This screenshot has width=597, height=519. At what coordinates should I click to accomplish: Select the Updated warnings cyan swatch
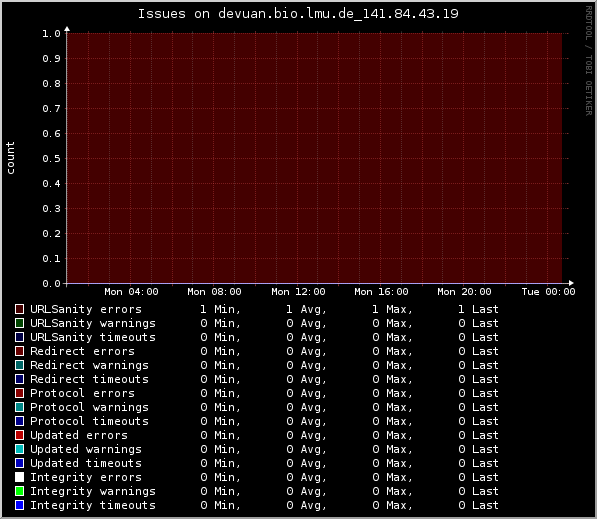click(19, 449)
